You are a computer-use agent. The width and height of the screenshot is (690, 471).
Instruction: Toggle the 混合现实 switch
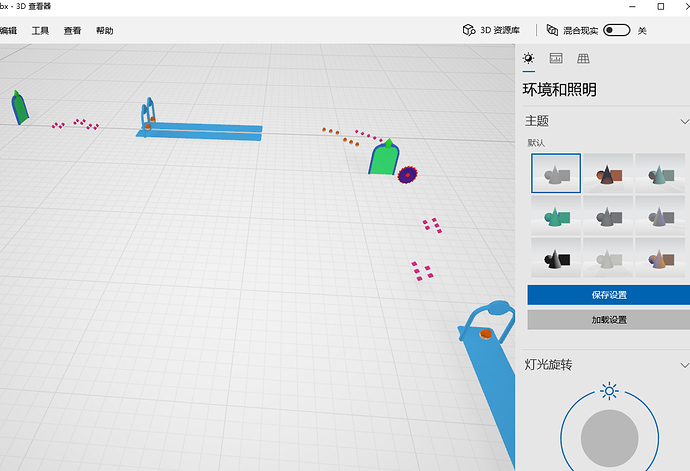(617, 30)
